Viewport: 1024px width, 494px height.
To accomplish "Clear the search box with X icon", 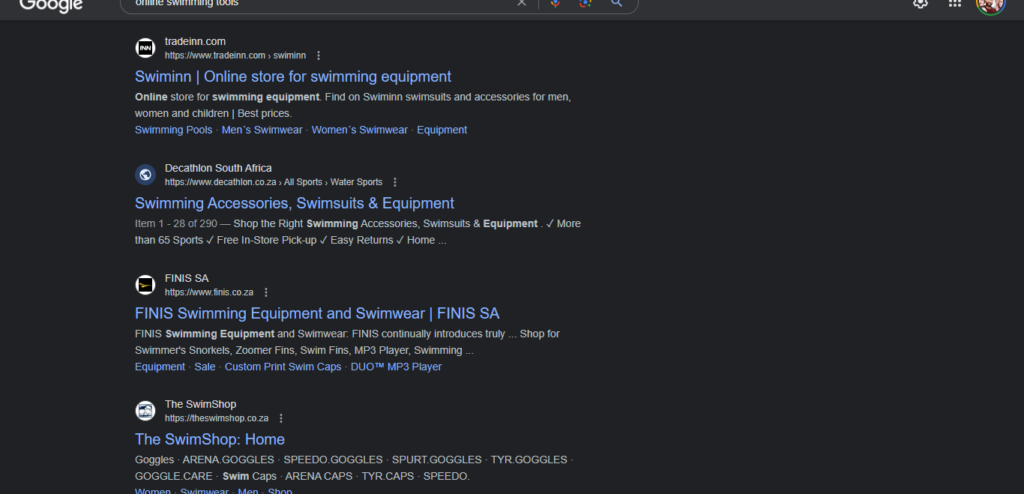I will click(x=521, y=3).
